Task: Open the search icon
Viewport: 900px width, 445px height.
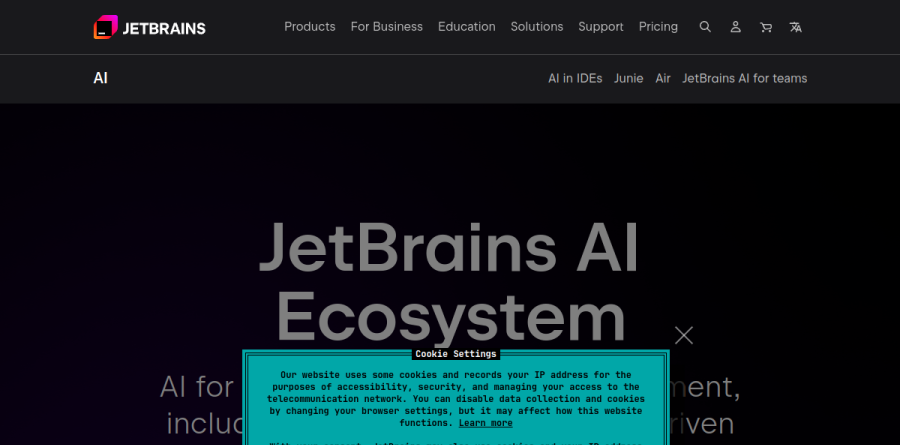Action: point(705,26)
